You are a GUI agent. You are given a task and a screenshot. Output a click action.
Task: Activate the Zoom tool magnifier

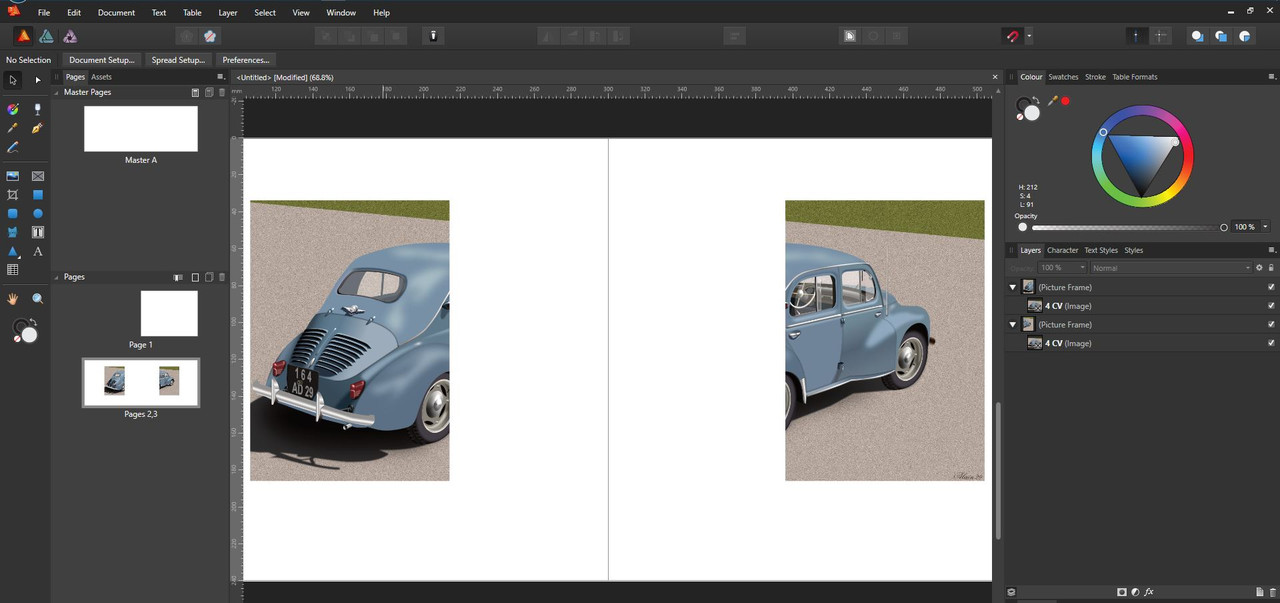pyautogui.click(x=38, y=299)
